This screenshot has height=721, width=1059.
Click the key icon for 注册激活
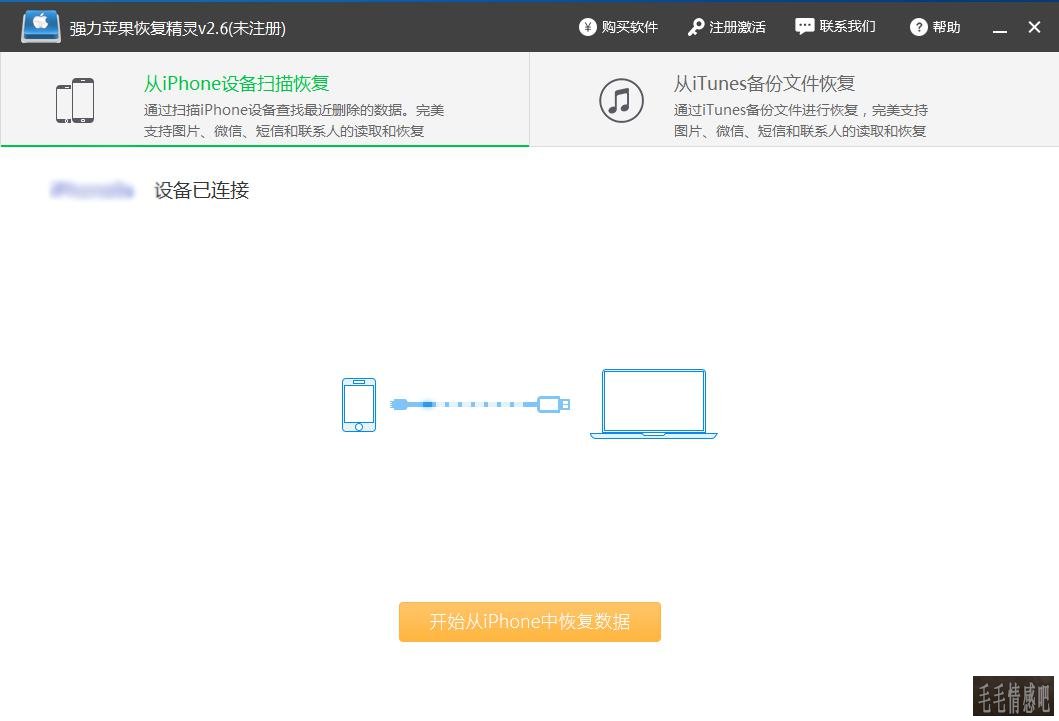click(696, 27)
